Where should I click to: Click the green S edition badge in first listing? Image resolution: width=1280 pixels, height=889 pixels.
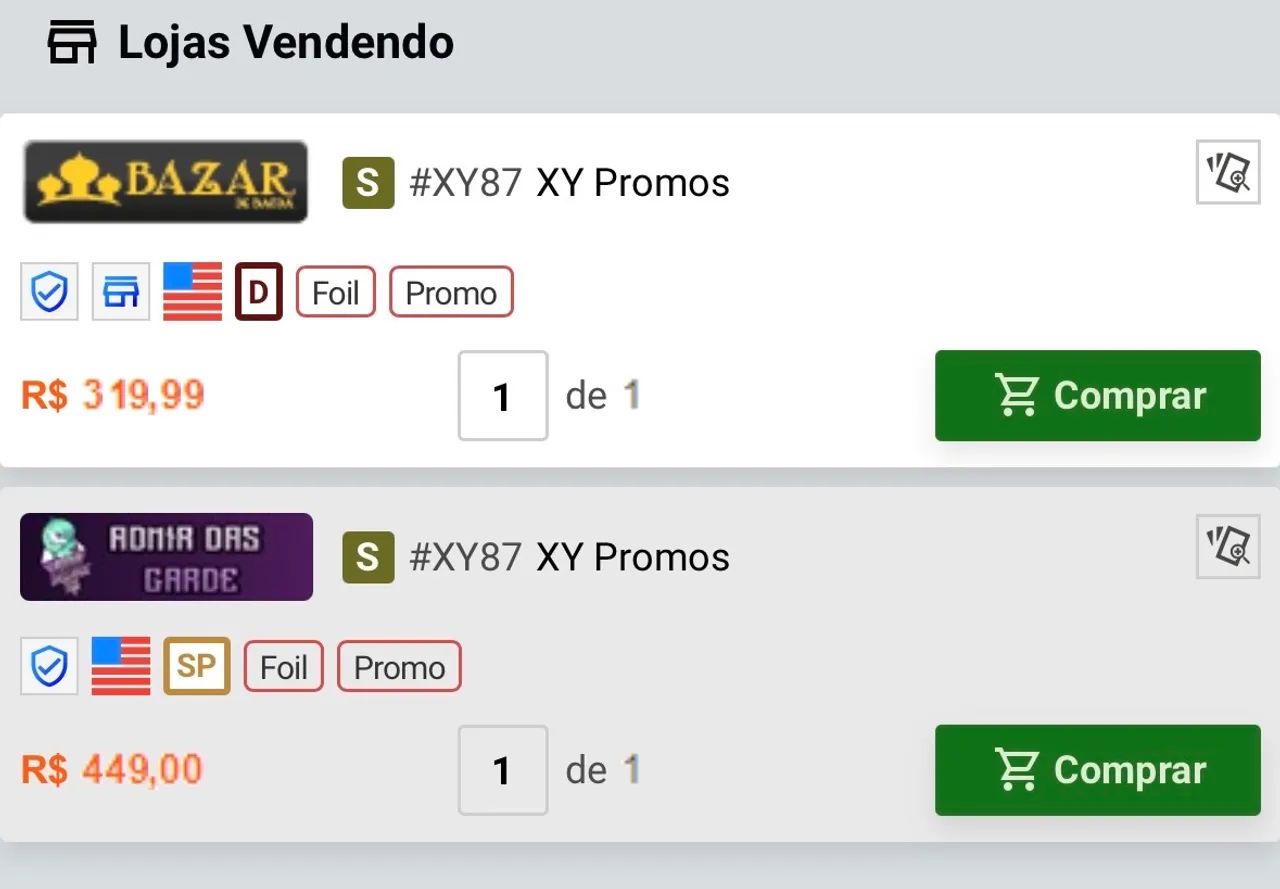point(368,183)
